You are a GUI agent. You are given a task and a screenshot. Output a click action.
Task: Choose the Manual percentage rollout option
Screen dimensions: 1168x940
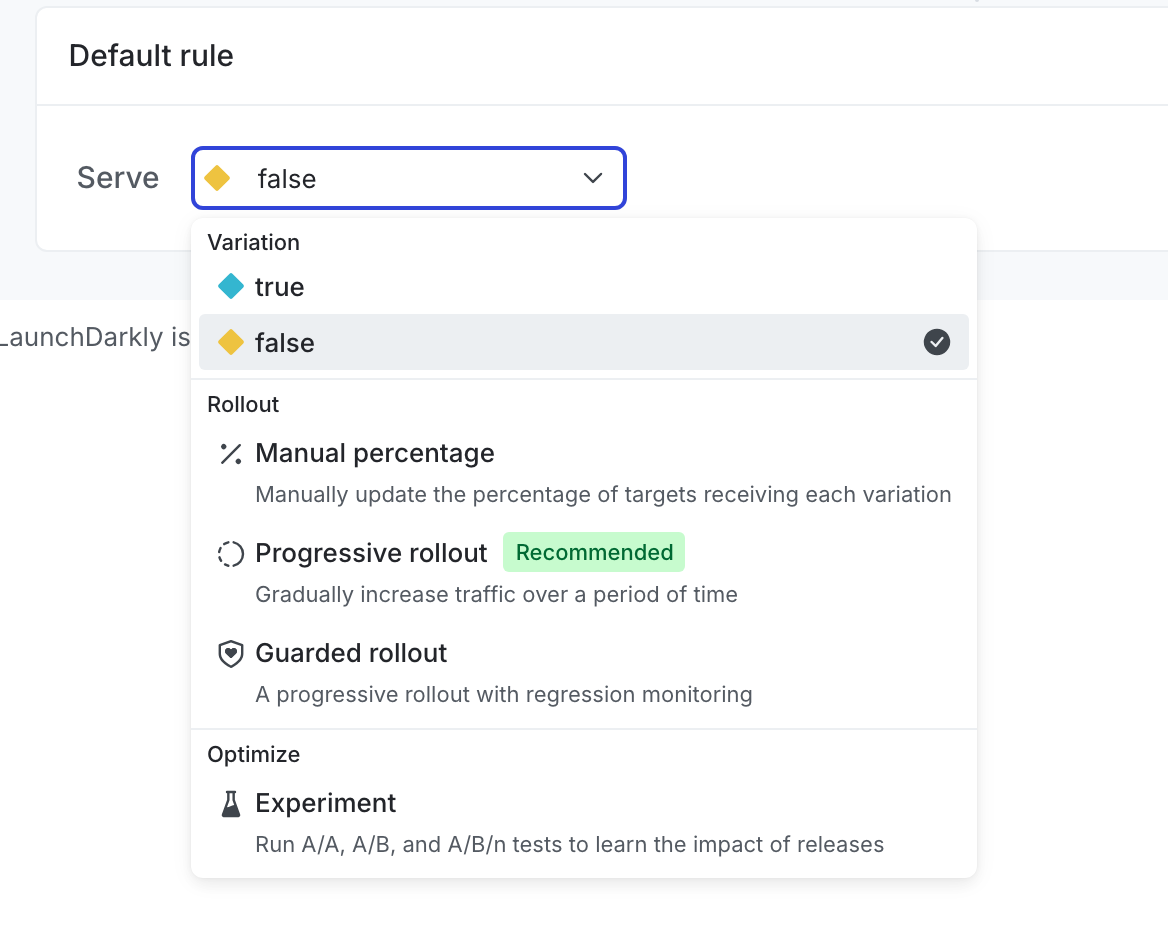(x=583, y=472)
